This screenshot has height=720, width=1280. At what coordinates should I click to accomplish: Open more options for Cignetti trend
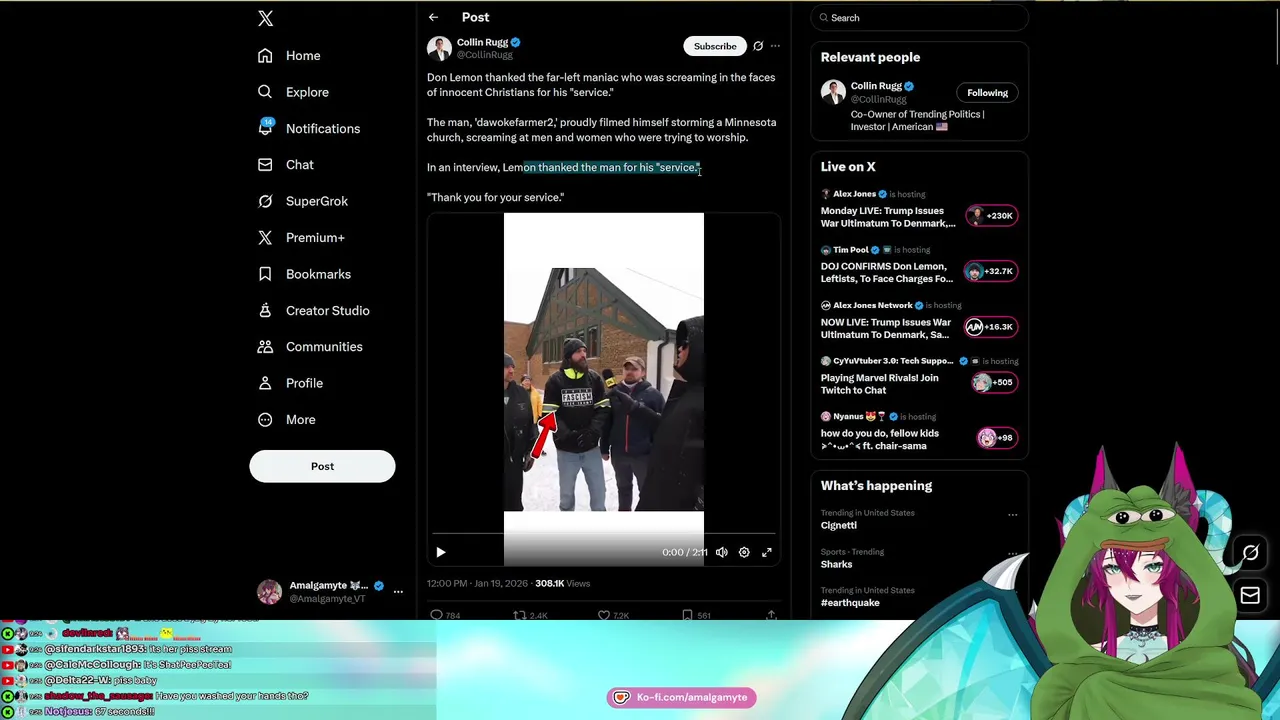tap(1013, 515)
